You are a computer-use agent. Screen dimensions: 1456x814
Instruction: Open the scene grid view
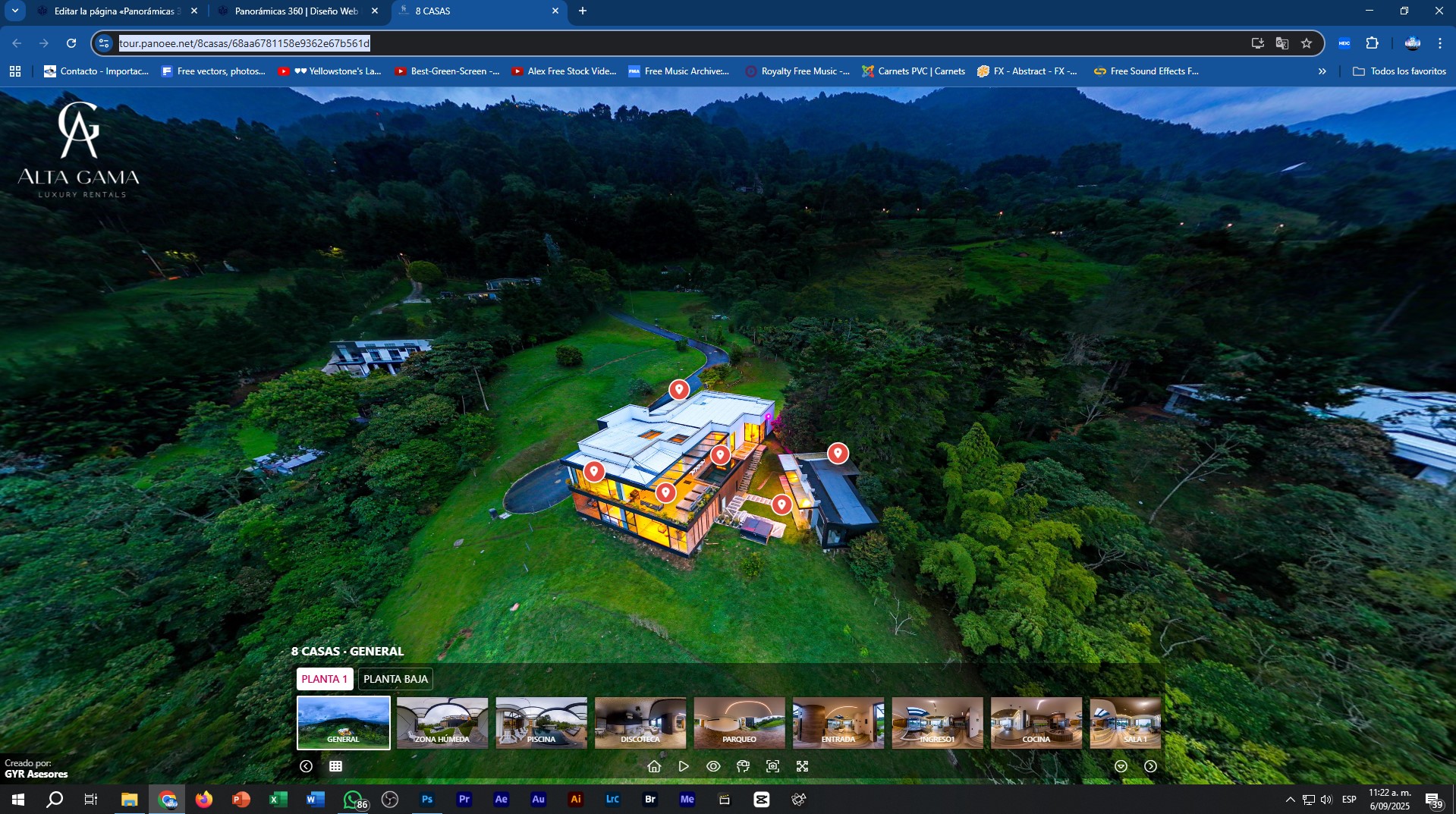pos(335,766)
